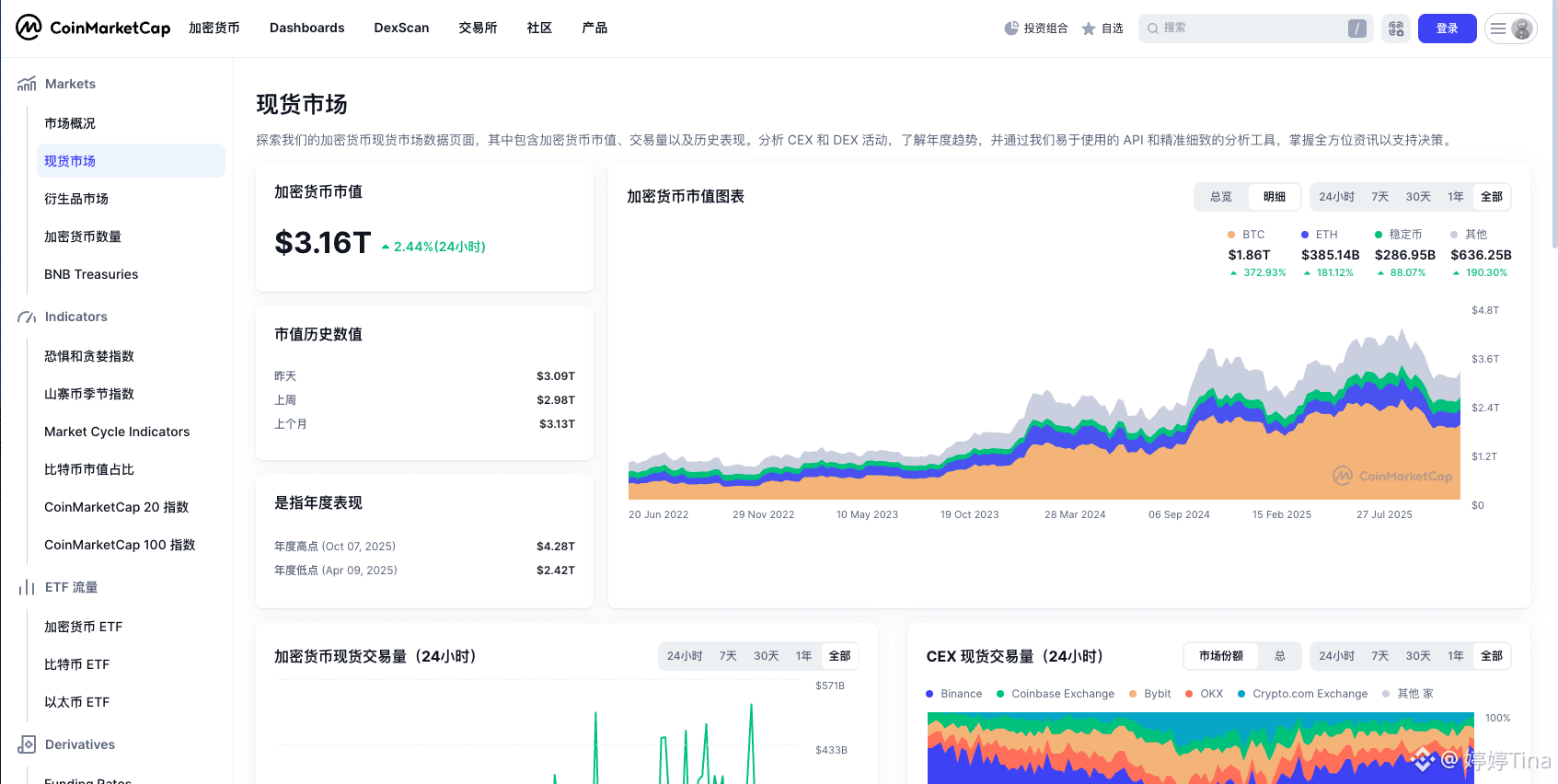Toggle Crypto.com Exchange series legend
Image resolution: width=1558 pixels, height=784 pixels.
coord(1303,694)
